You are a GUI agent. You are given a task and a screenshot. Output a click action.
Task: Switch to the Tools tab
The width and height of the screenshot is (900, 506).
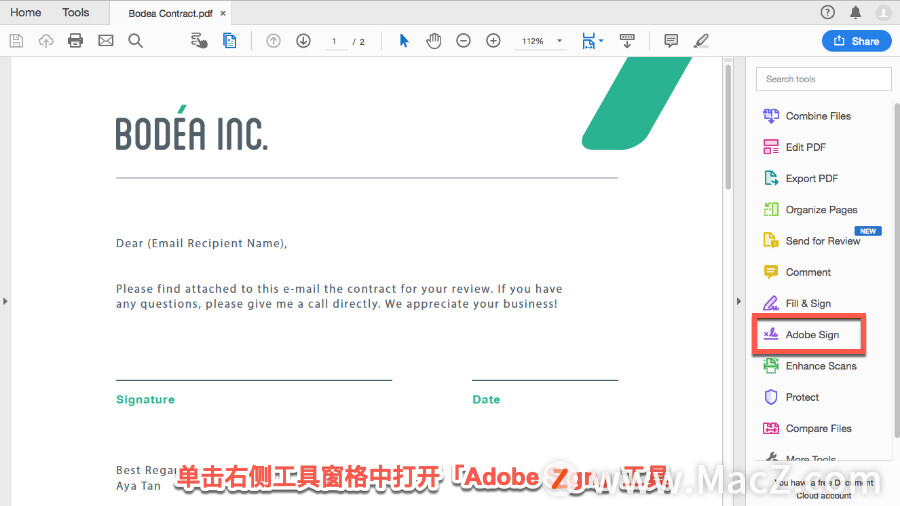point(76,12)
